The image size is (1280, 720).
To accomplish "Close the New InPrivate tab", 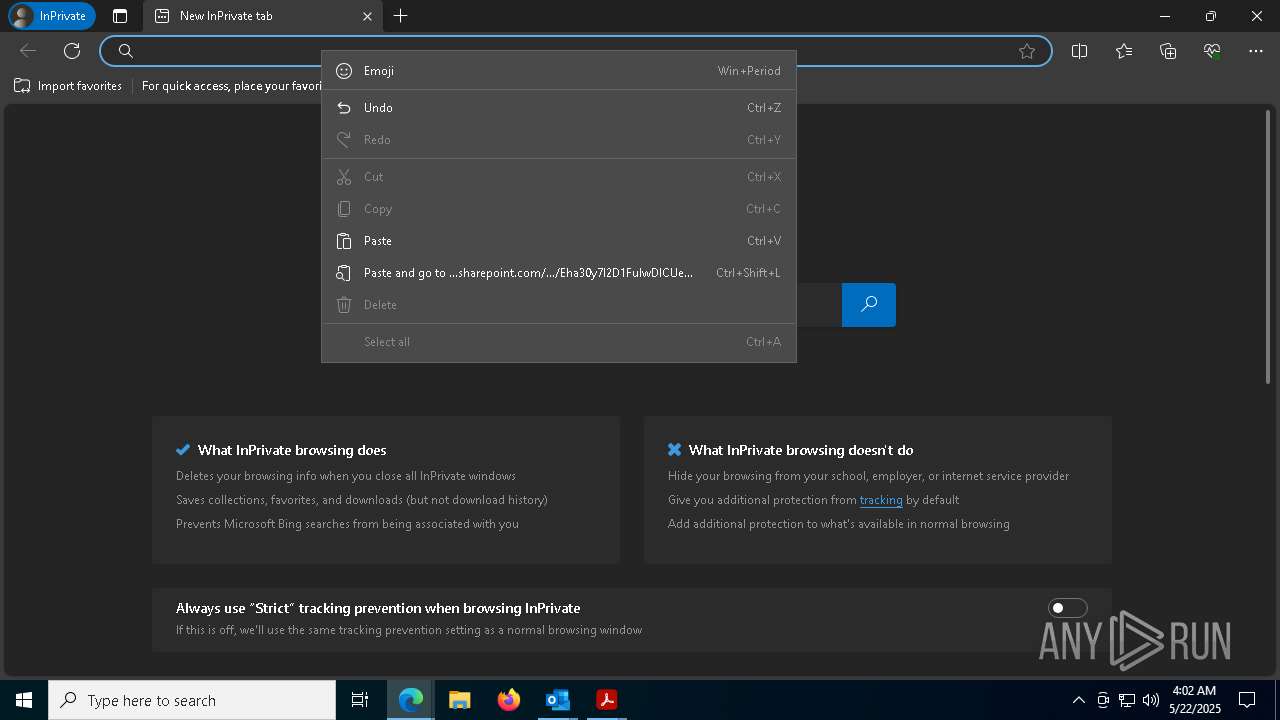I will coord(367,16).
